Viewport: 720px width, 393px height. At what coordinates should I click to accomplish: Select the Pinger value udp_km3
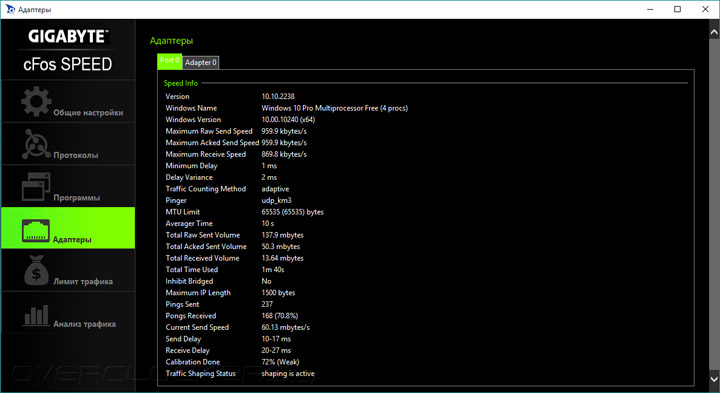click(x=276, y=200)
